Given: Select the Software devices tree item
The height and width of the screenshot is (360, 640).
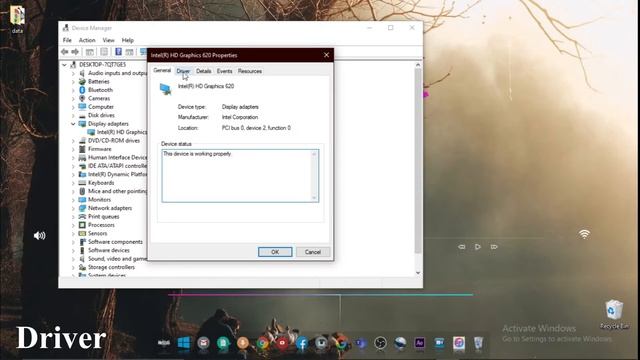Looking at the screenshot, I should [109, 250].
